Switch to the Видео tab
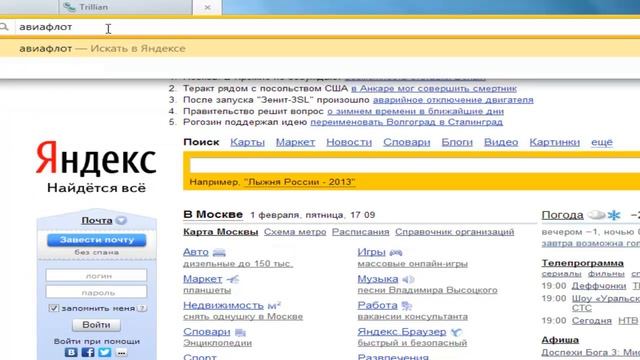Image resolution: width=640 pixels, height=360 pixels. pos(501,142)
